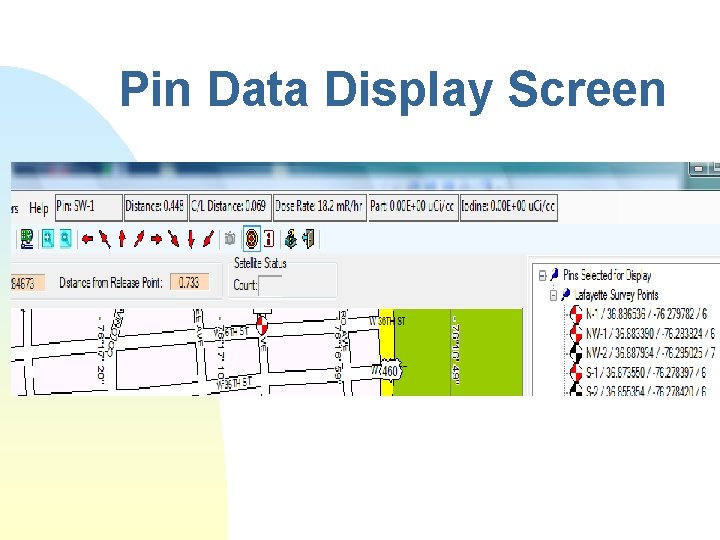
Task: Click the W 35TH ST label on map
Action: coord(235,382)
